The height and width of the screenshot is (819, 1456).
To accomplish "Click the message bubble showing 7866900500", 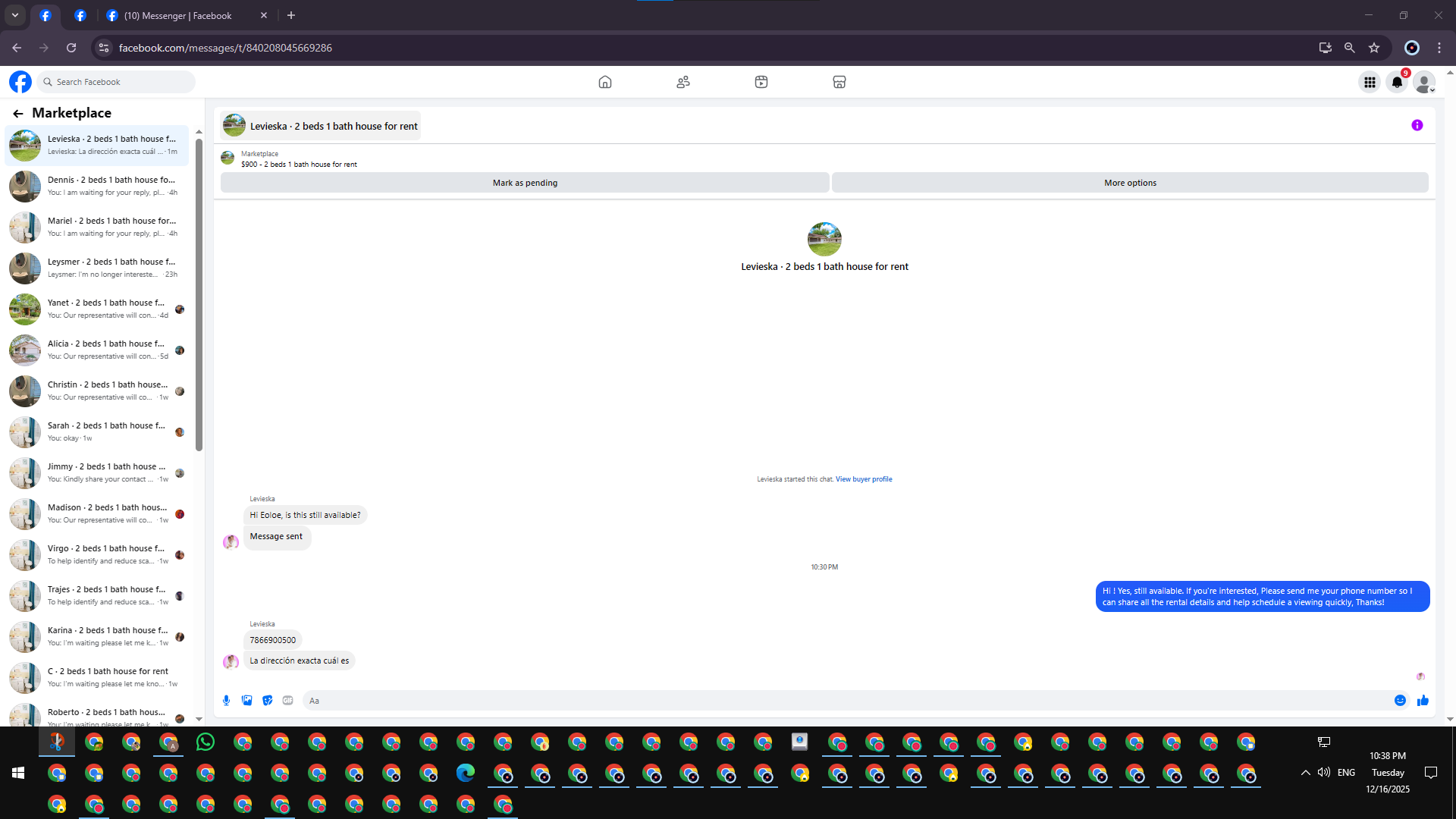I will 273,640.
